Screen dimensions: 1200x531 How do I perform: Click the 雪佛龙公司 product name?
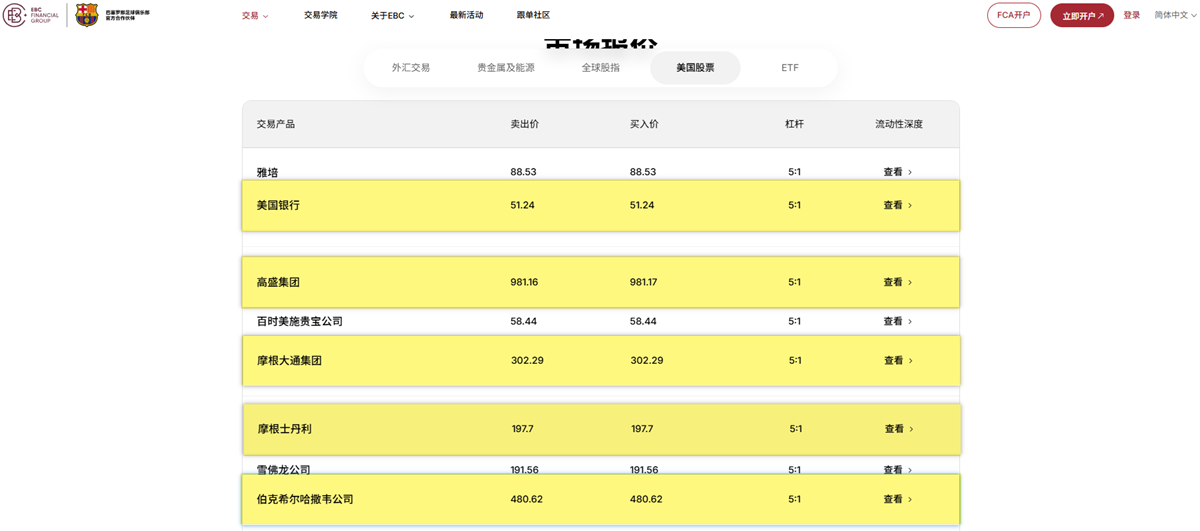[x=284, y=470]
